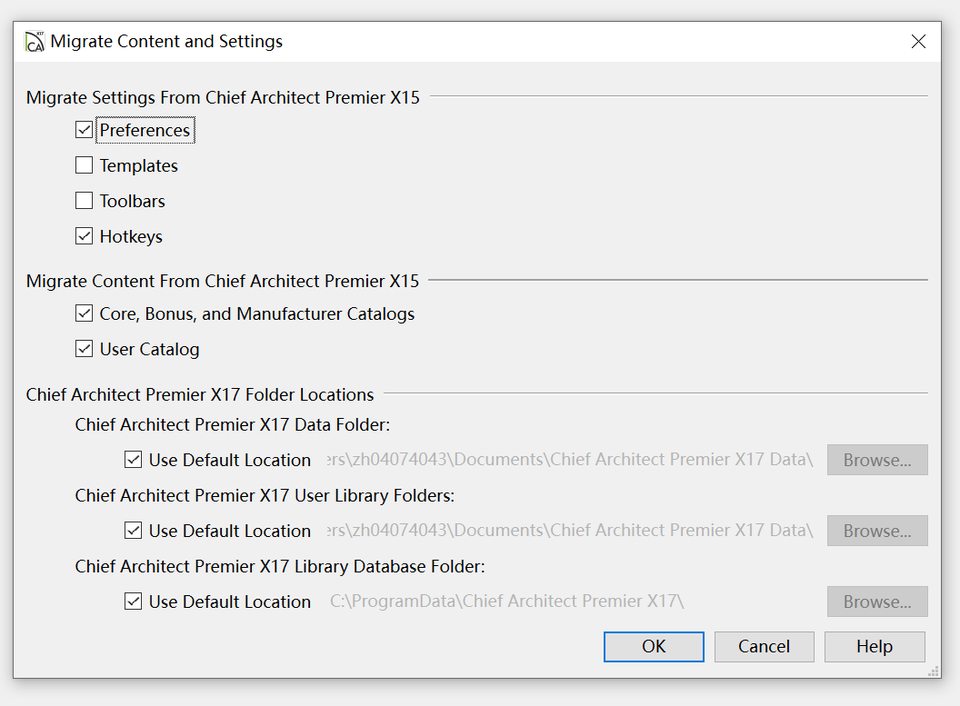Toggle Core, Bonus, and Manufacturer Catalogs
This screenshot has height=706, width=960.
click(x=84, y=314)
